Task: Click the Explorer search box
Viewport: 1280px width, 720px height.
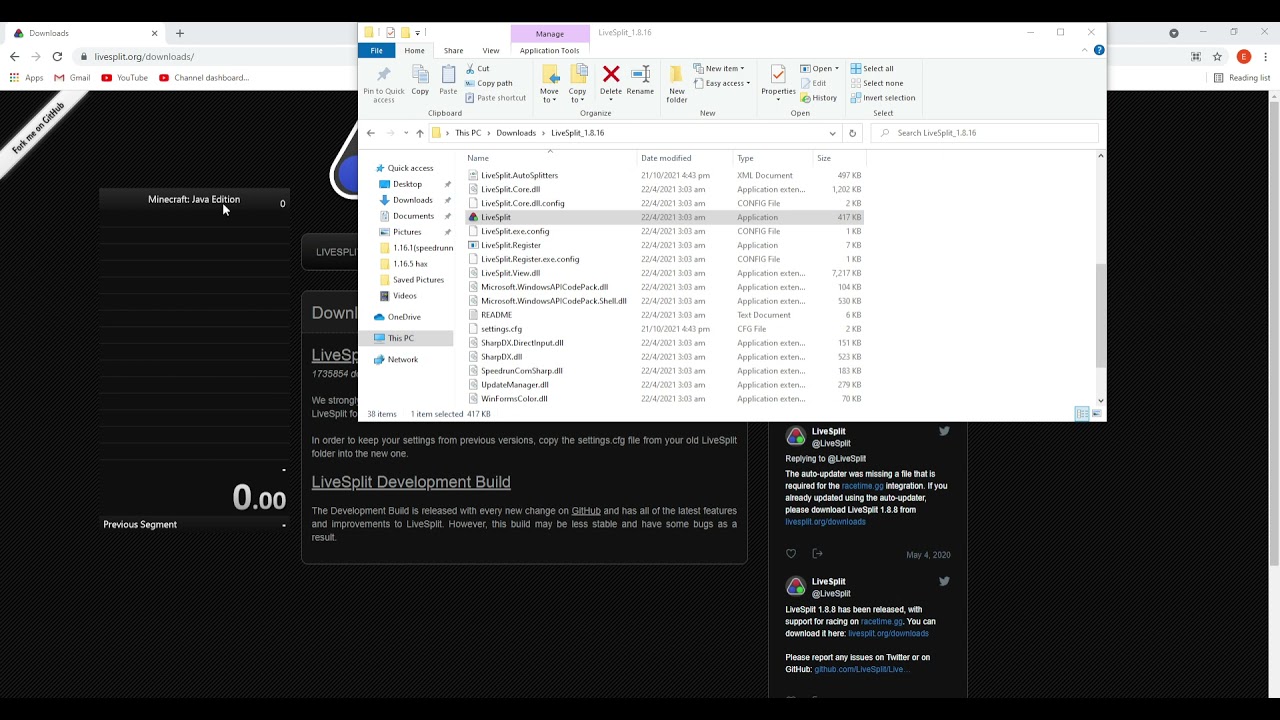Action: [985, 133]
